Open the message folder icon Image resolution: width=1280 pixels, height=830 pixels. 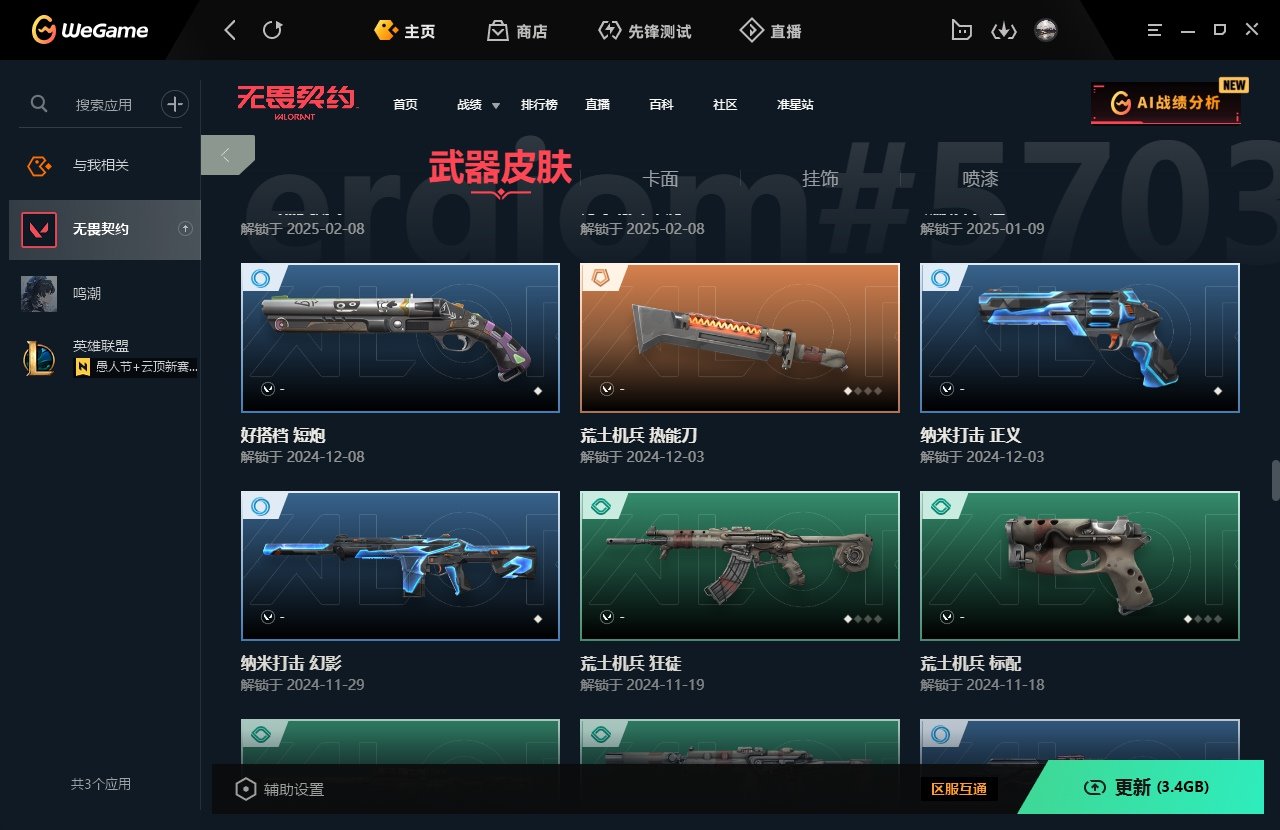pyautogui.click(x=961, y=31)
